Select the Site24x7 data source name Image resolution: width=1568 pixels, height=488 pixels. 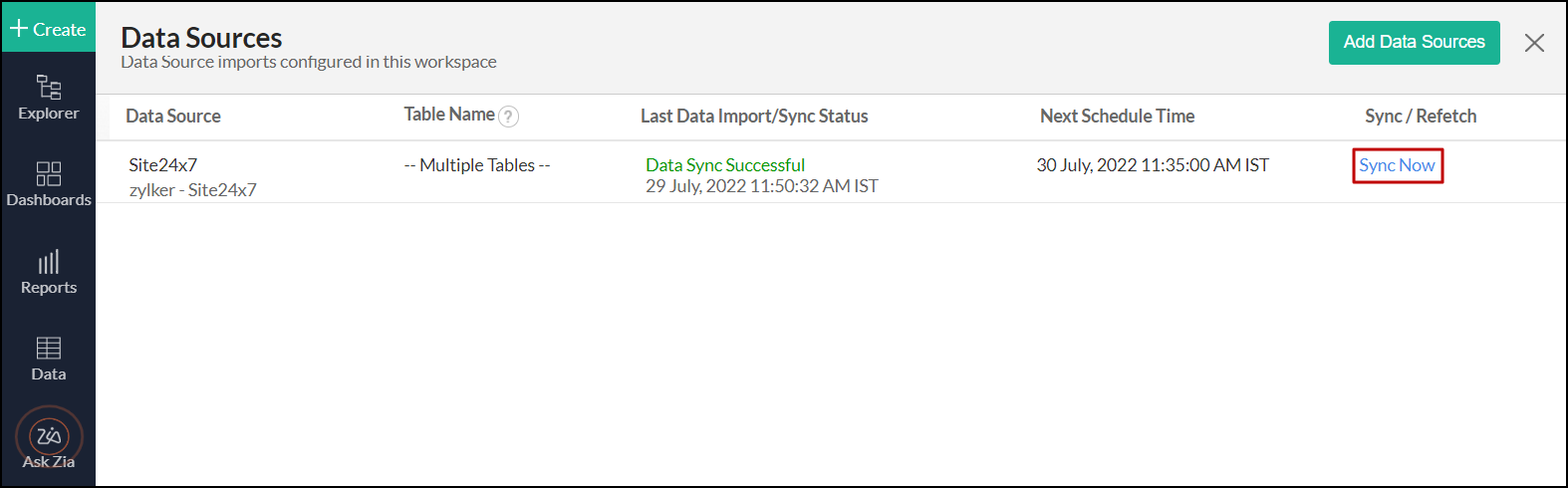163,165
